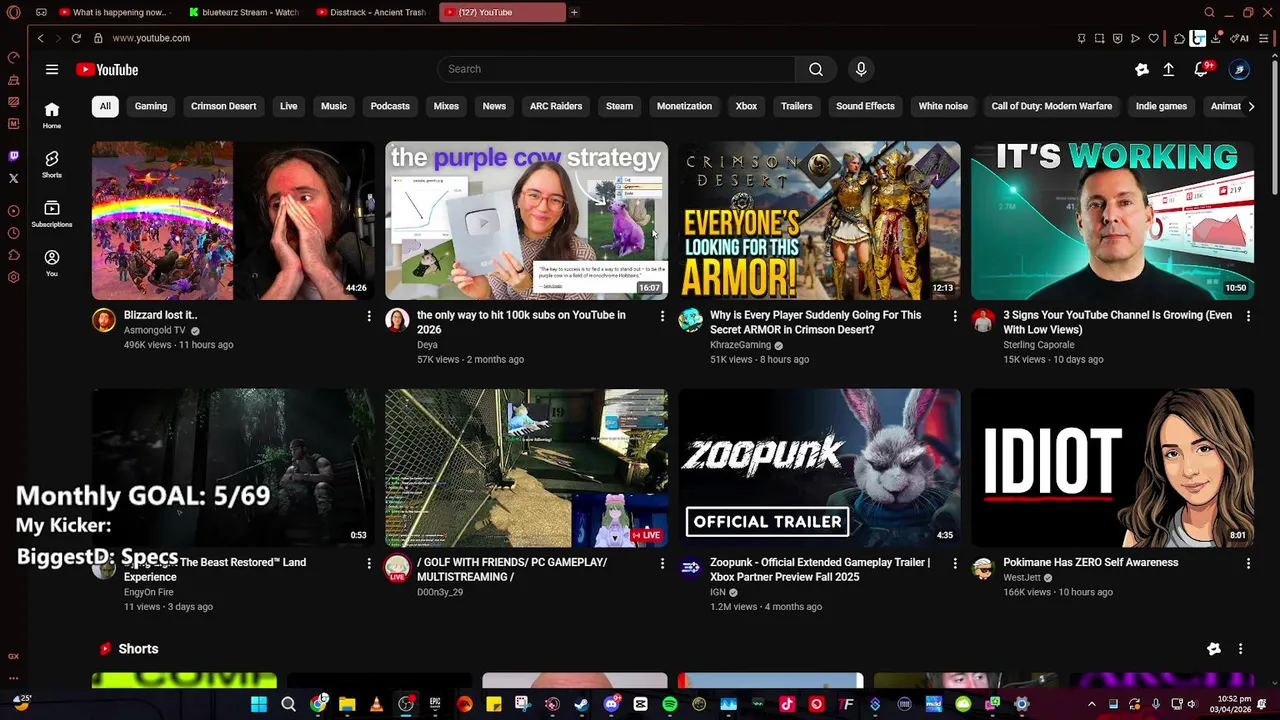Go back in browser history
This screenshot has width=1280, height=720.
pos(40,38)
